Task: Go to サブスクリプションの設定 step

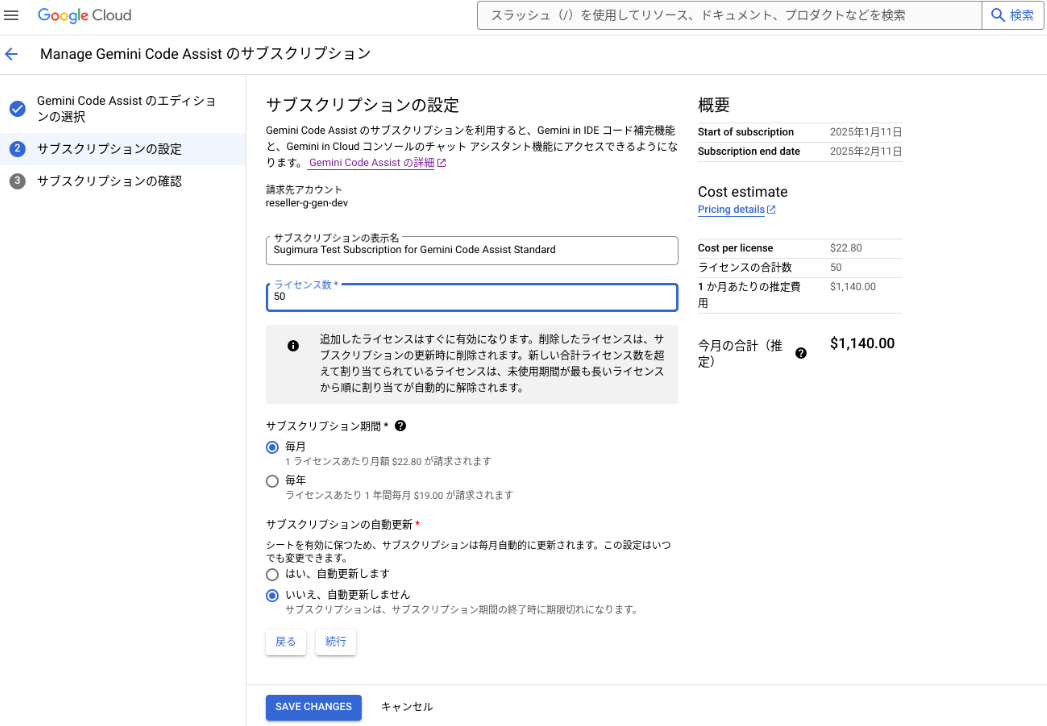Action: coord(109,149)
